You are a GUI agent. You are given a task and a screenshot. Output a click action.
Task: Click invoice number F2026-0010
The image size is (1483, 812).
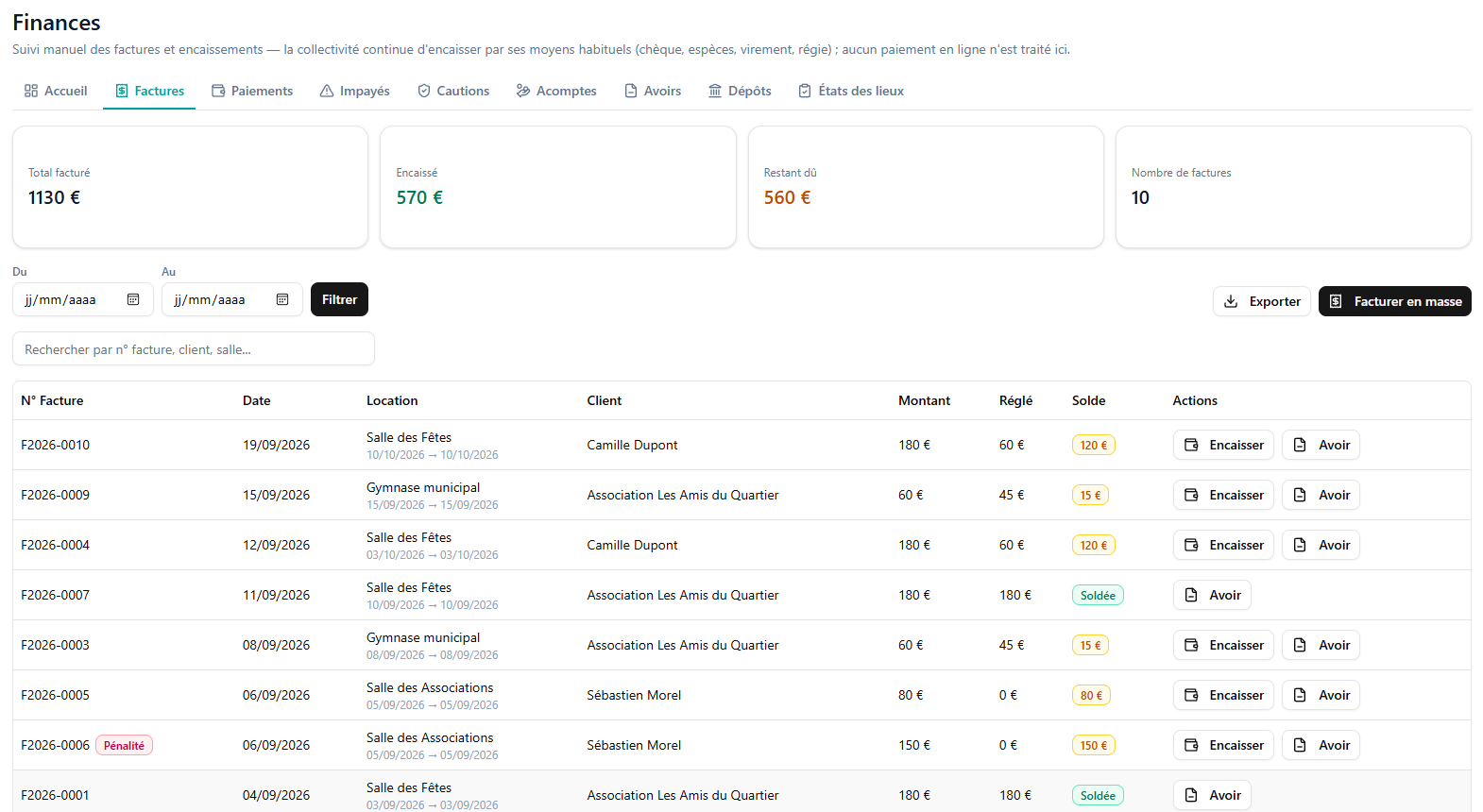pyautogui.click(x=55, y=445)
